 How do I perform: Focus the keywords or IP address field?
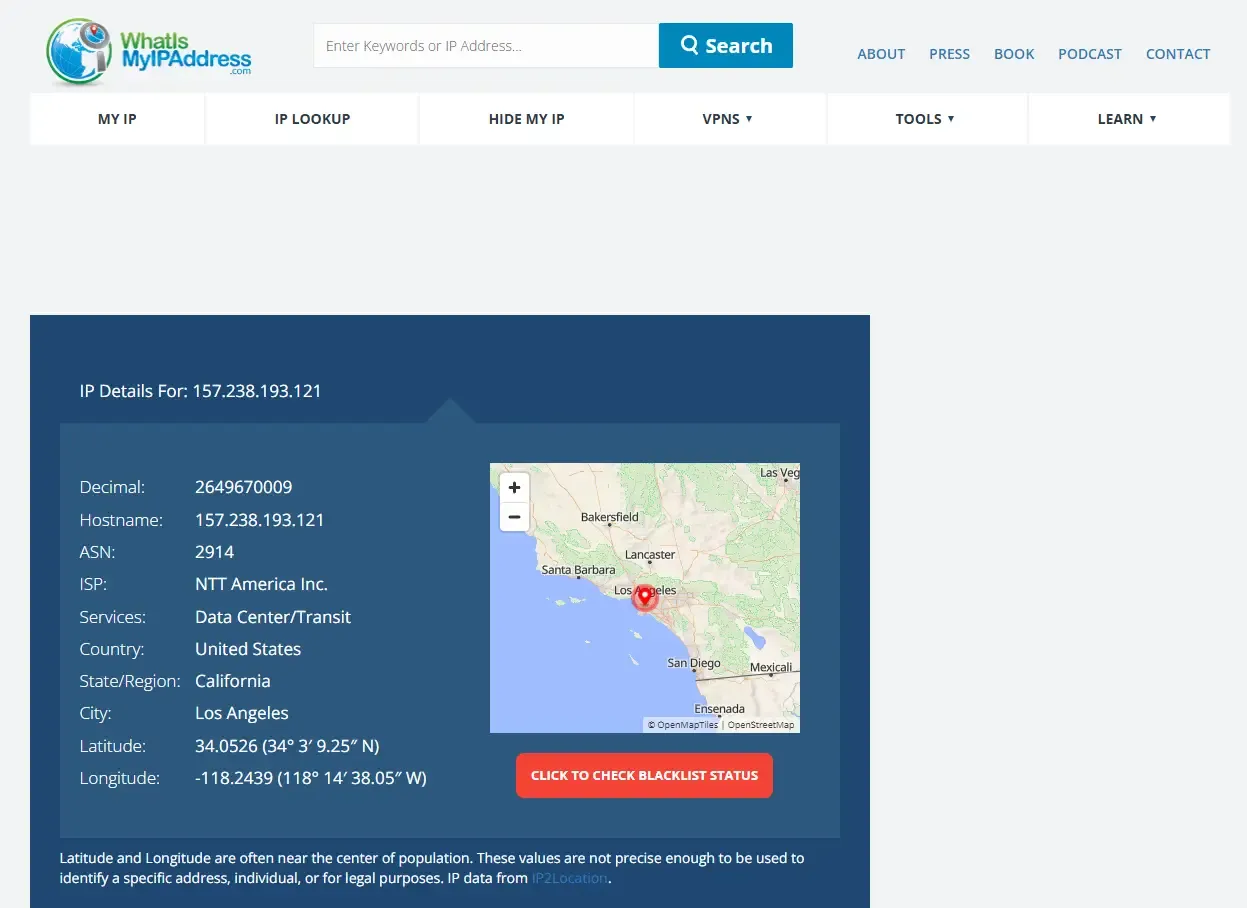tap(486, 46)
